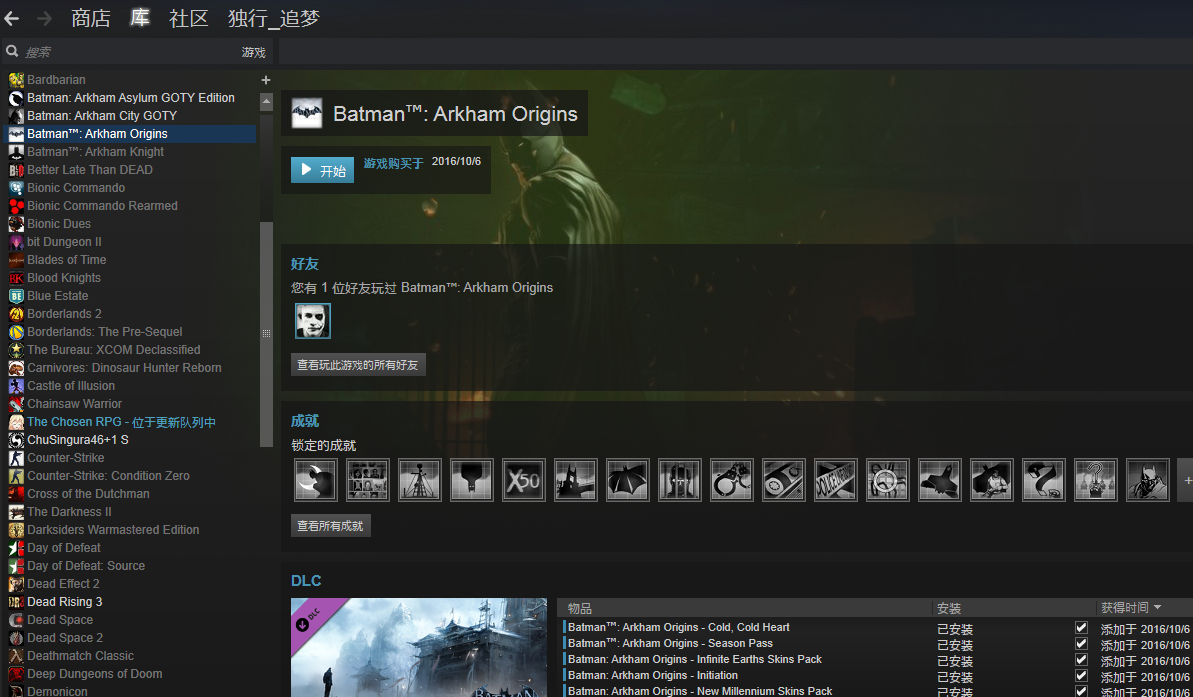Focus the 搜索 search input field
Viewport: 1193px width, 697px height.
coord(129,53)
